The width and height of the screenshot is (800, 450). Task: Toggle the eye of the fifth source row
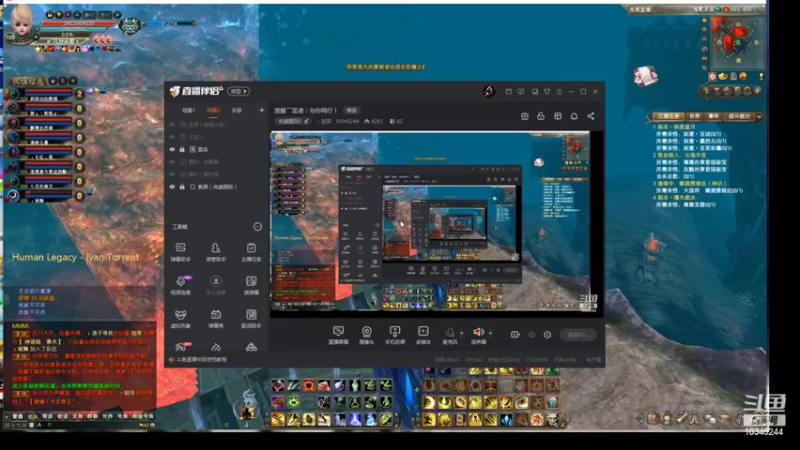(172, 174)
